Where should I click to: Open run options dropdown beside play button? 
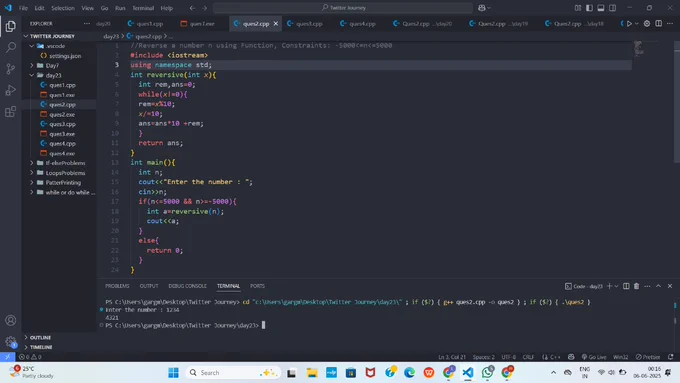click(637, 24)
